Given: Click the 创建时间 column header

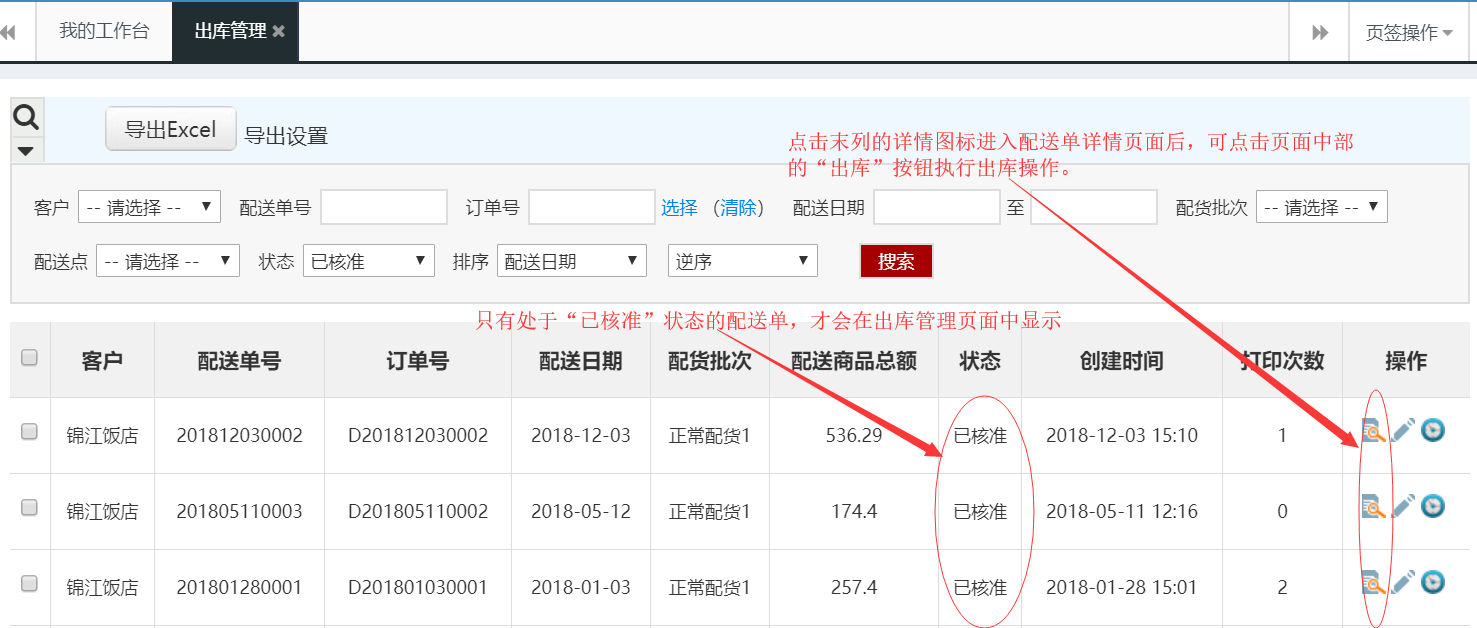Looking at the screenshot, I should point(1122,361).
